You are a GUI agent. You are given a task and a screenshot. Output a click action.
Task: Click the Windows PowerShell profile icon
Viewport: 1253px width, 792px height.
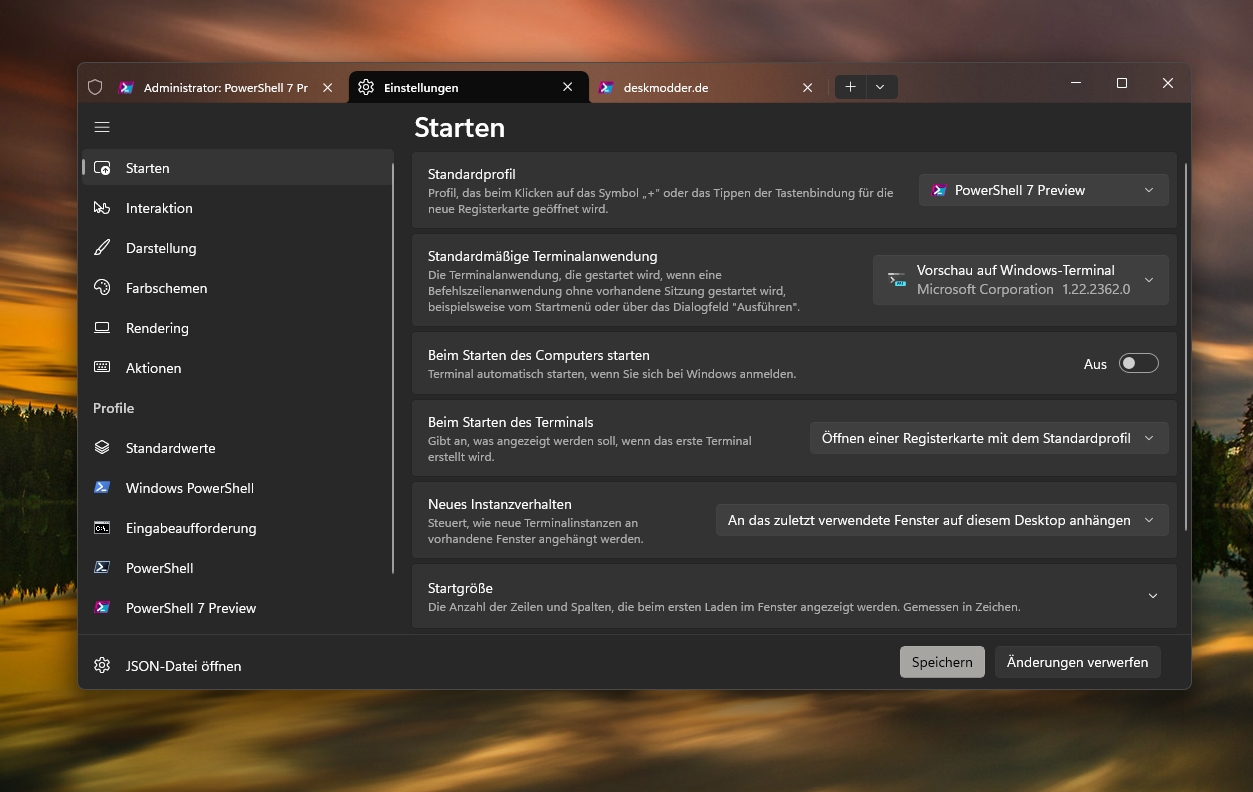pyautogui.click(x=102, y=488)
